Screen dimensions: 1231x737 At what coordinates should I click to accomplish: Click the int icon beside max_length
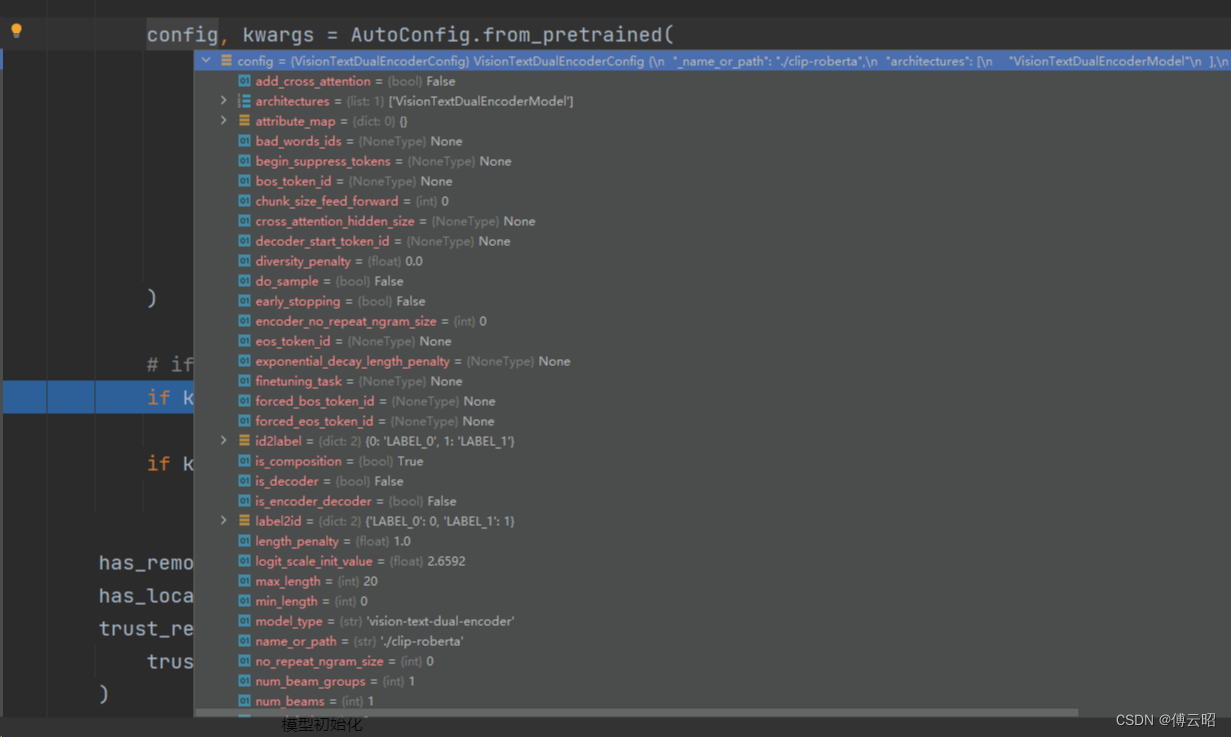[245, 581]
